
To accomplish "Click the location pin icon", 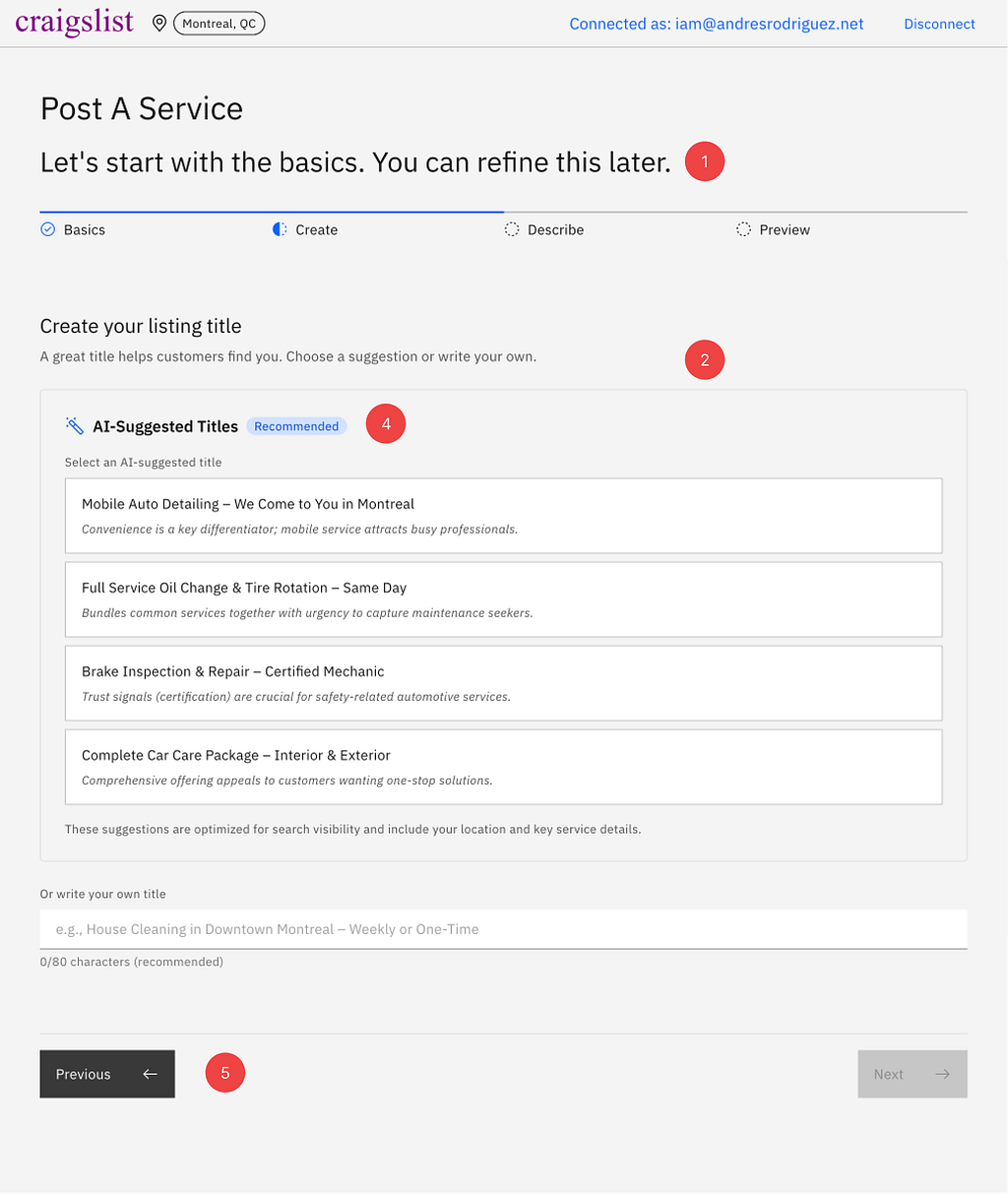I will [x=159, y=24].
